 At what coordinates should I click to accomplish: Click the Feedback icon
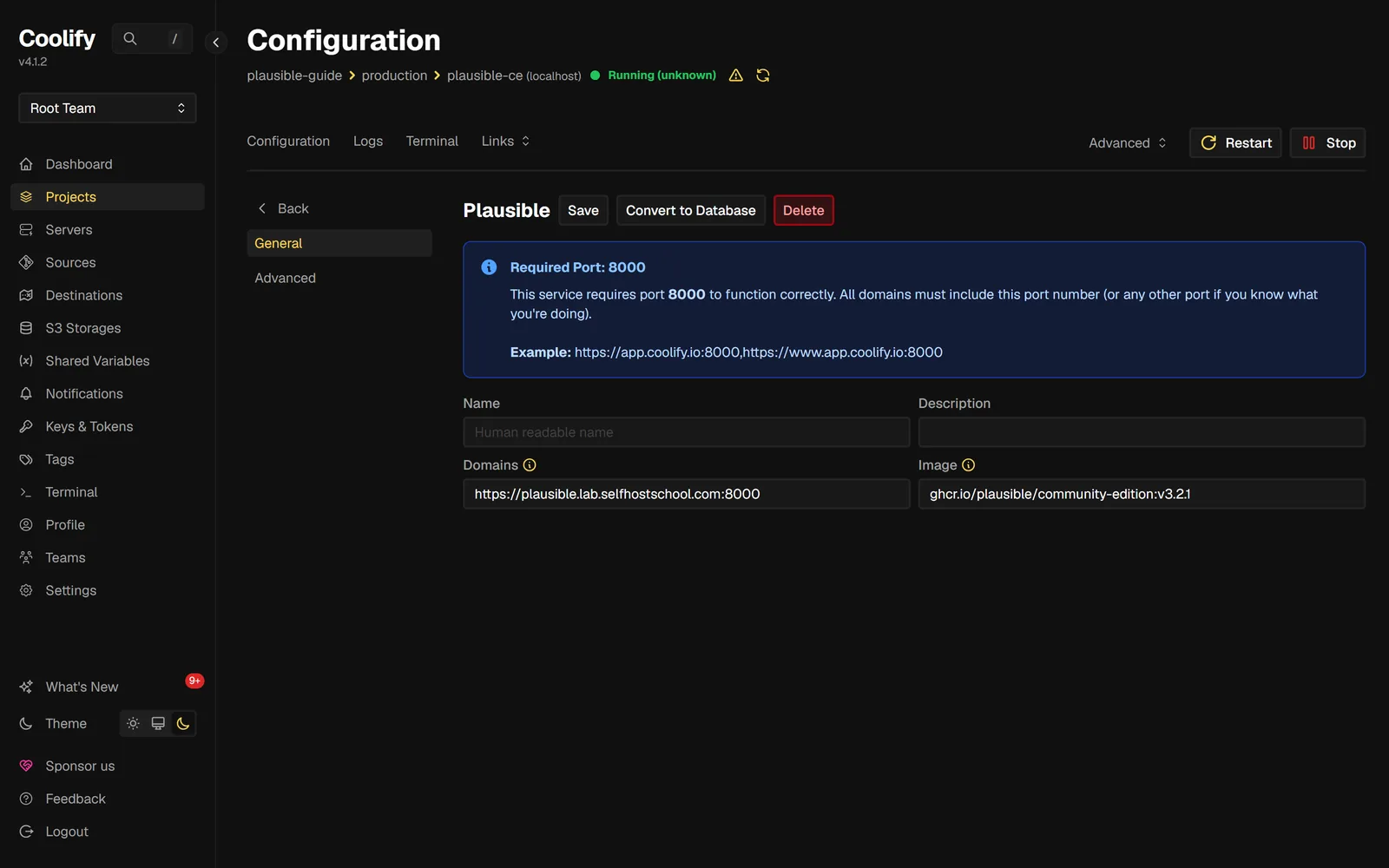[x=26, y=799]
